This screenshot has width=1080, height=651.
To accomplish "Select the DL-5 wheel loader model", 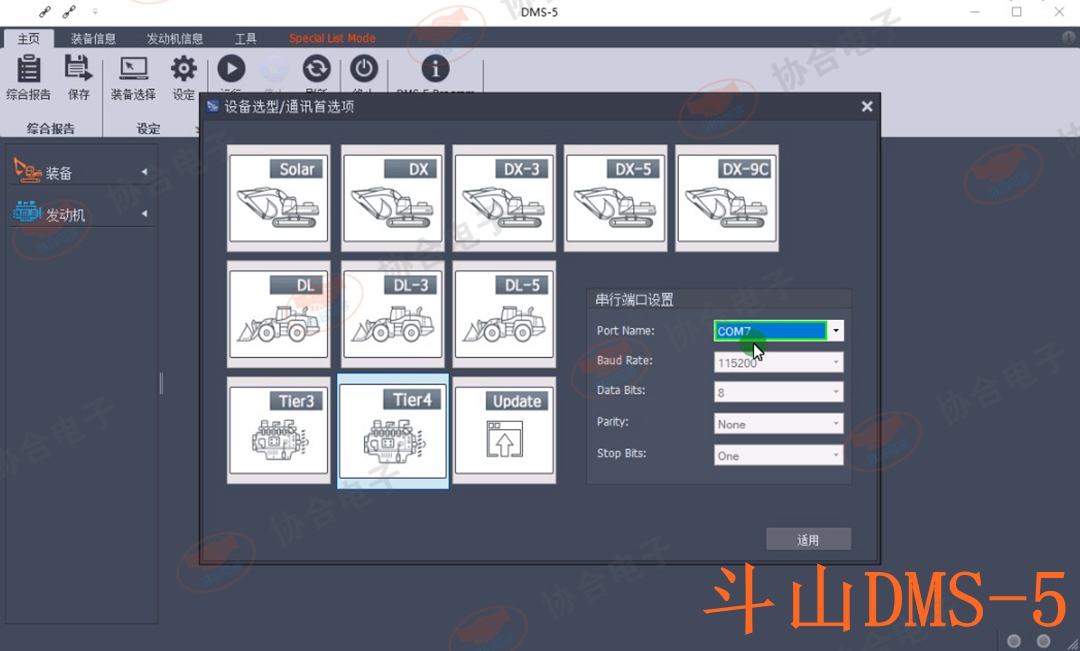I will [504, 314].
